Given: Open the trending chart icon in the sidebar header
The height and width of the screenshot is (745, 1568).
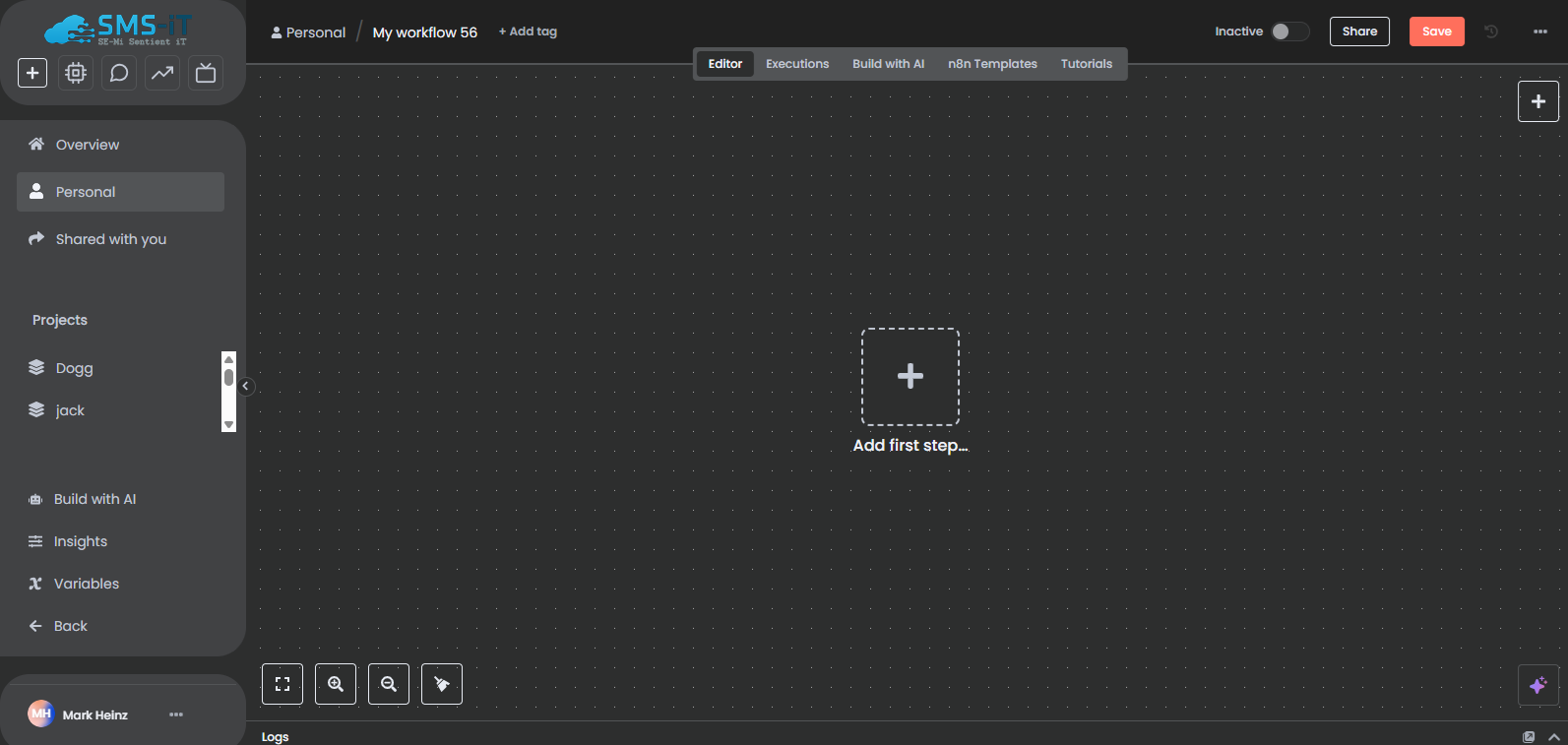Looking at the screenshot, I should [162, 73].
